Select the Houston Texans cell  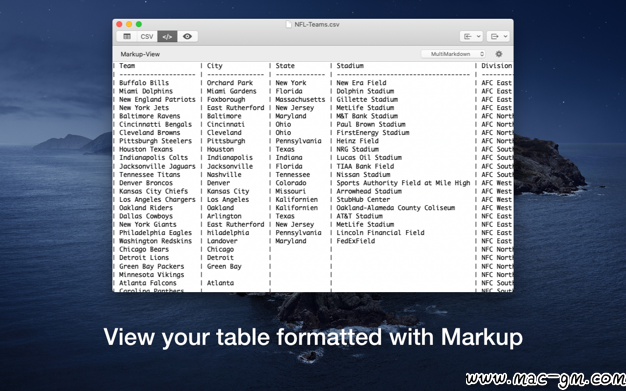pyautogui.click(x=146, y=149)
